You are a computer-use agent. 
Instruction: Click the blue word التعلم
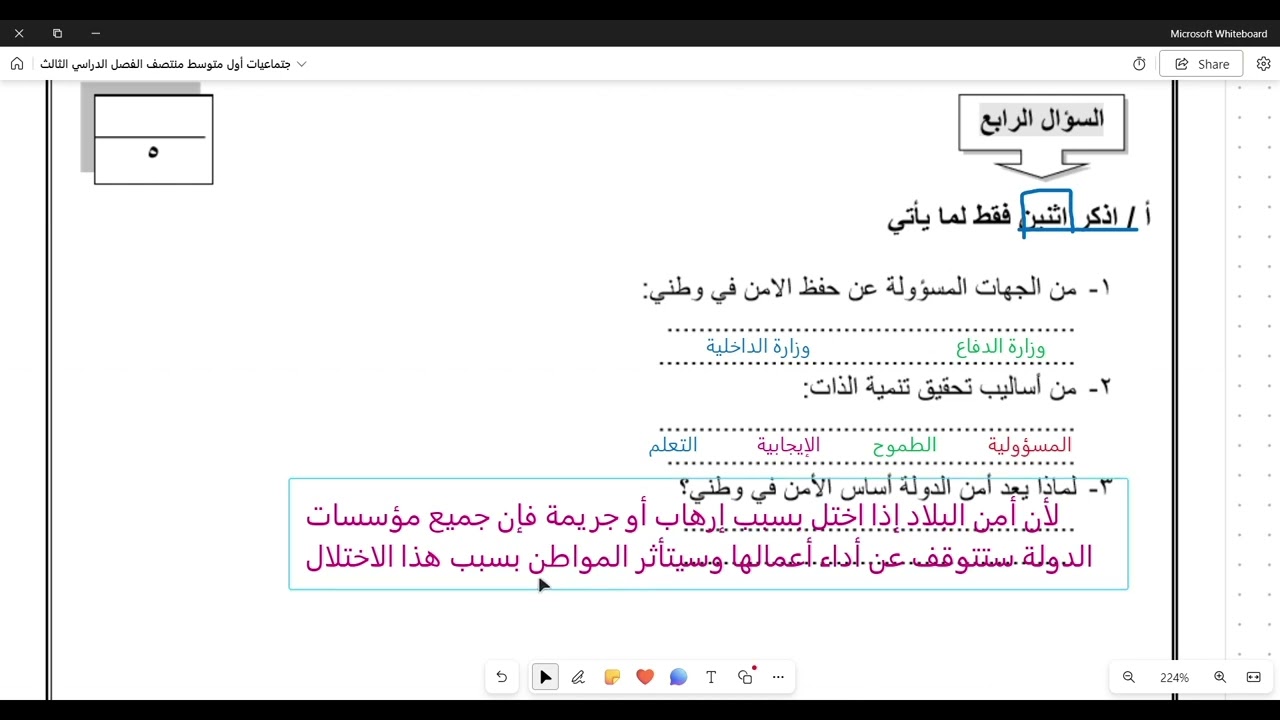(x=673, y=445)
